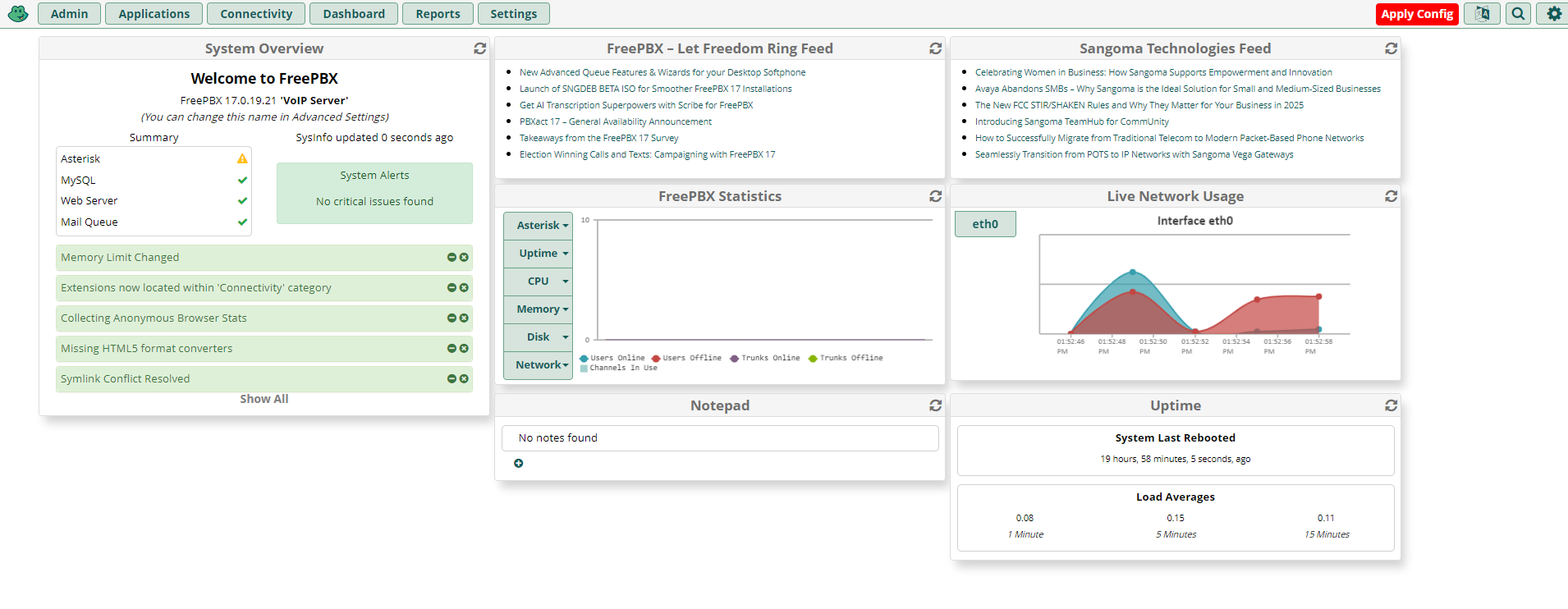Toggle Users Offline series in chart legend
The image size is (1568, 609).
pos(686,358)
